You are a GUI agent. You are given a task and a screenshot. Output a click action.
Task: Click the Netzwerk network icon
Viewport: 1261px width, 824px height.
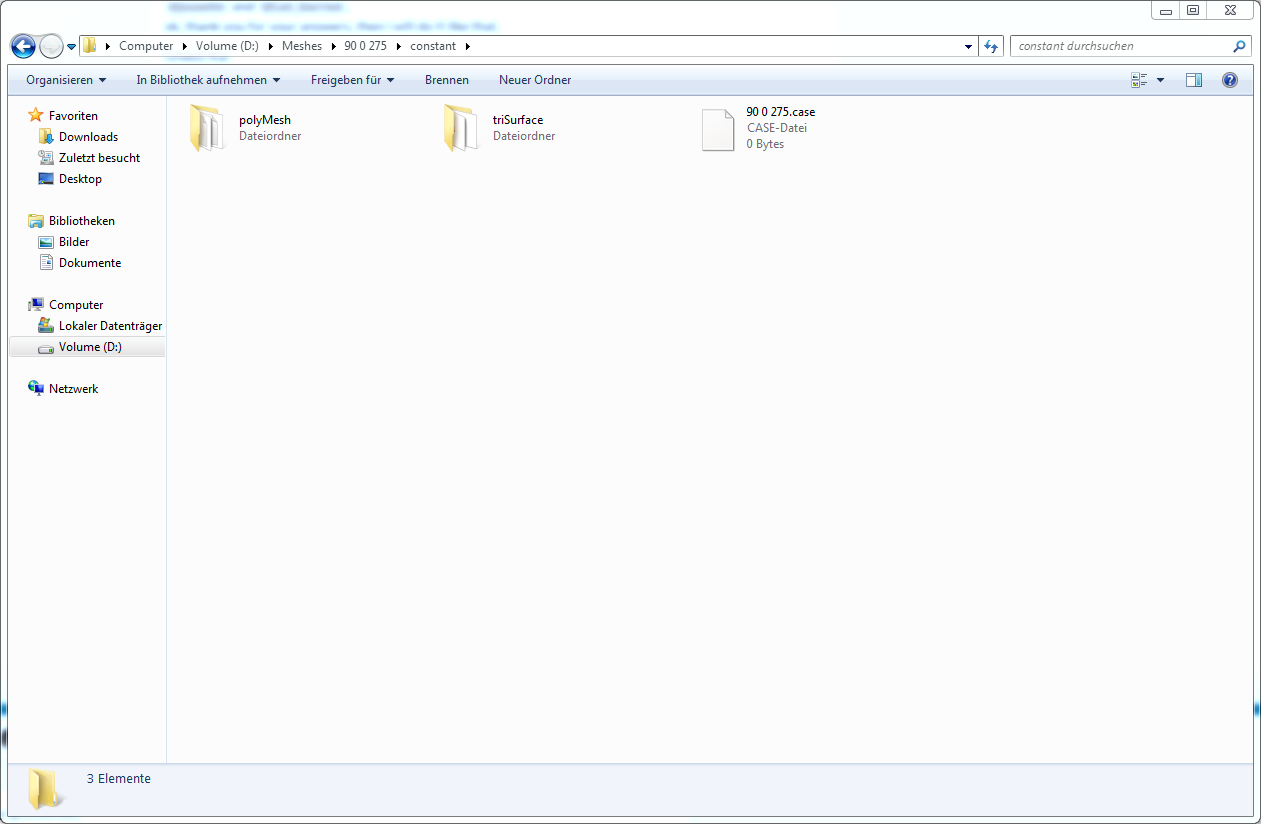click(x=36, y=388)
